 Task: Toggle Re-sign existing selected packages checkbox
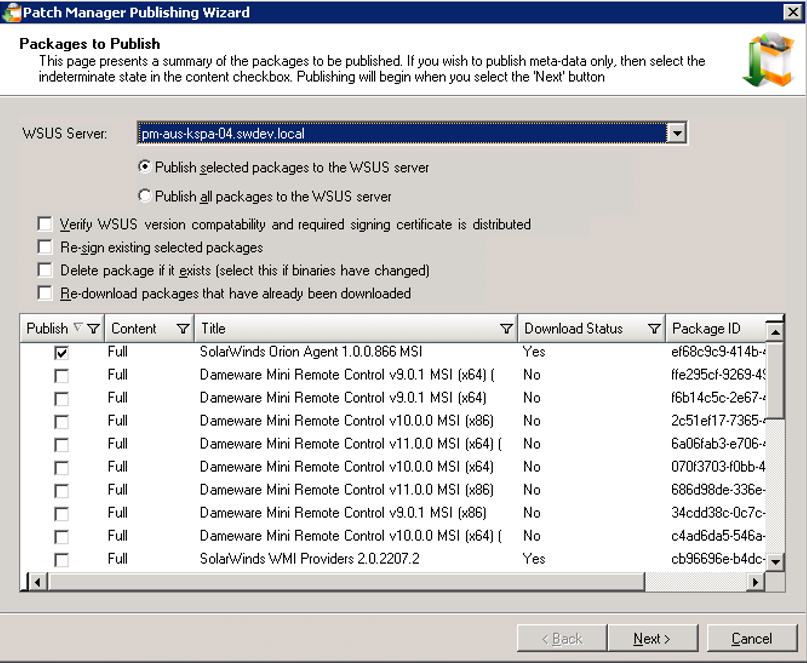(44, 247)
